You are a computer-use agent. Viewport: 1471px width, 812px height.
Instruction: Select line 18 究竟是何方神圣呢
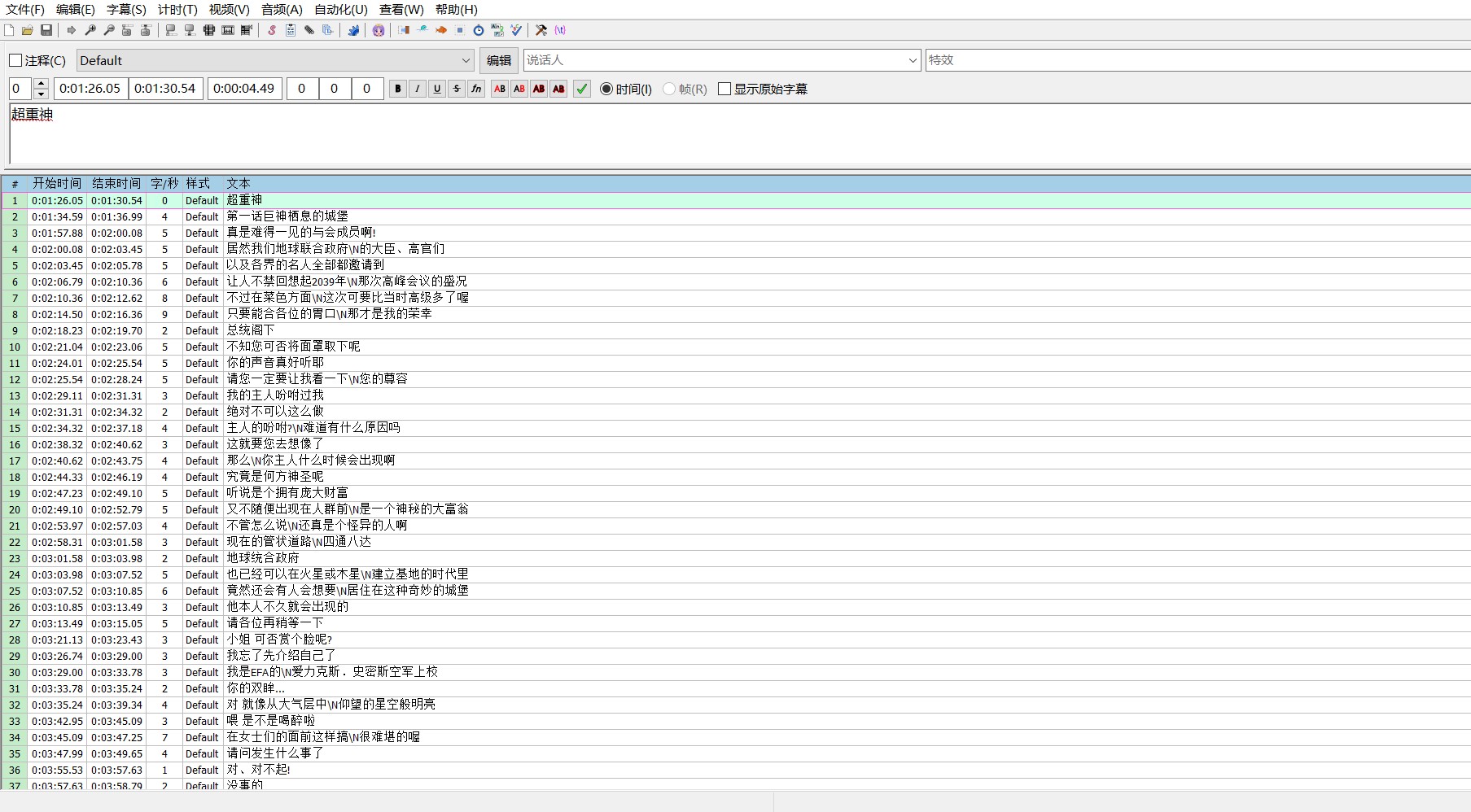(735, 477)
